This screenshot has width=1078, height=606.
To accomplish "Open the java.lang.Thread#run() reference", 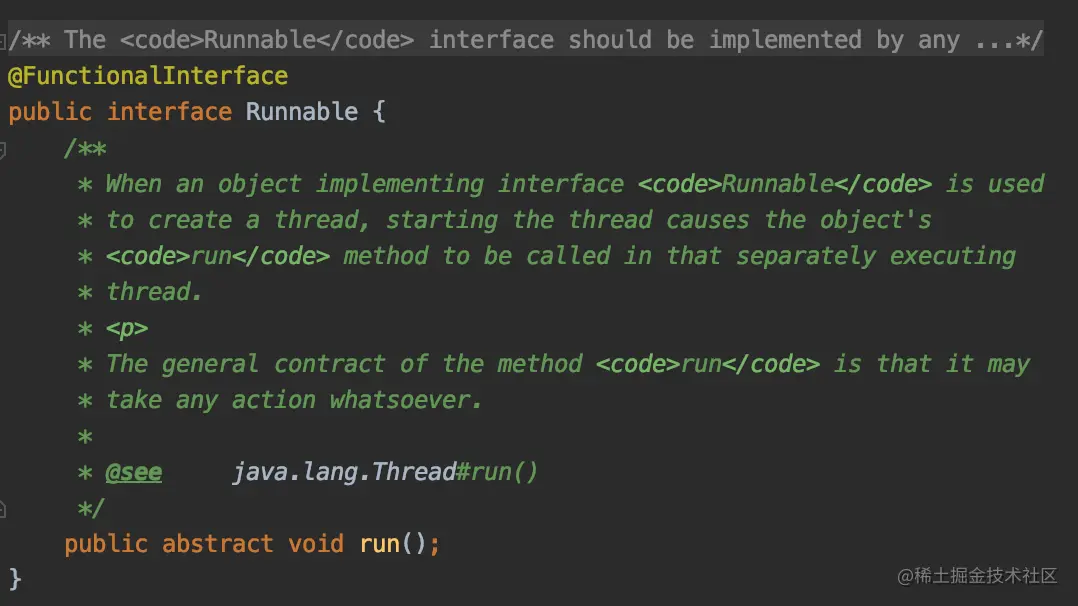I will 385,472.
